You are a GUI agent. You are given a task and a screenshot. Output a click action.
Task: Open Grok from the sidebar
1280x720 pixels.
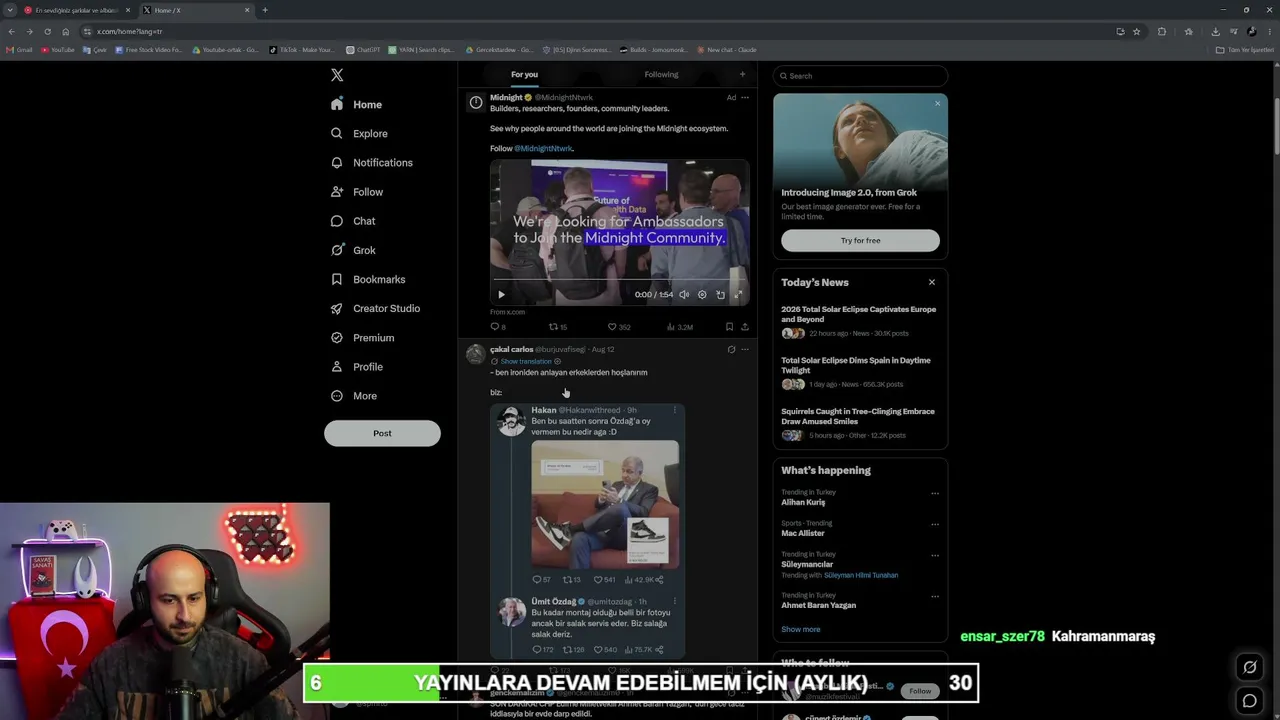pos(353,250)
